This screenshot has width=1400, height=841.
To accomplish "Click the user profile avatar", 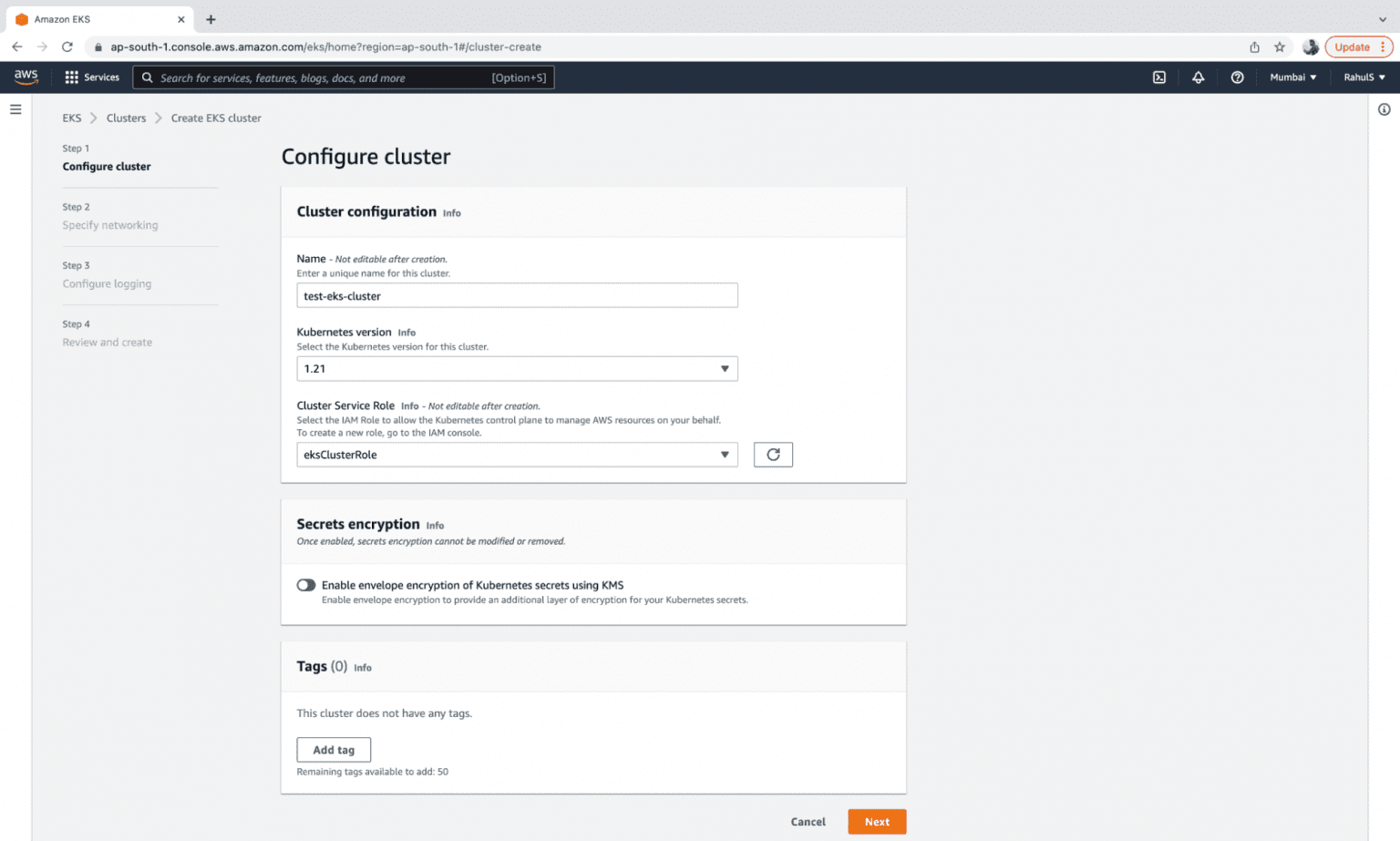I will 1311,46.
